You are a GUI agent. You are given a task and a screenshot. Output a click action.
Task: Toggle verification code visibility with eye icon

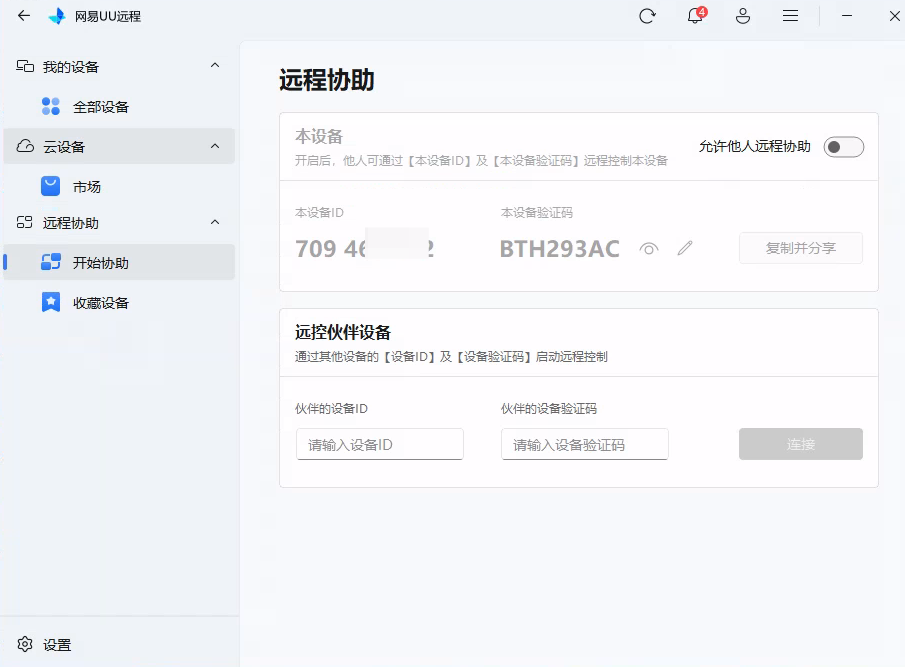(649, 248)
